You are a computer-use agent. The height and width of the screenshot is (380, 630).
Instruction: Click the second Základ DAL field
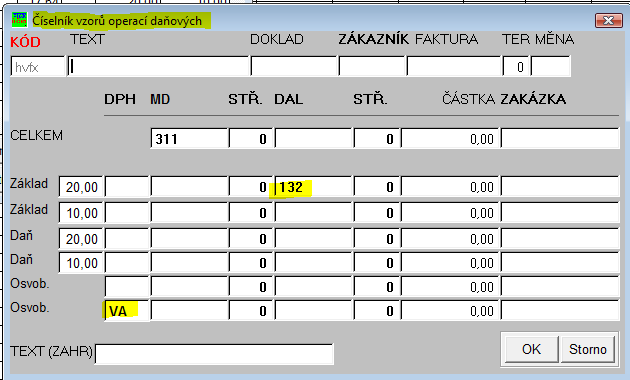[x=313, y=212]
